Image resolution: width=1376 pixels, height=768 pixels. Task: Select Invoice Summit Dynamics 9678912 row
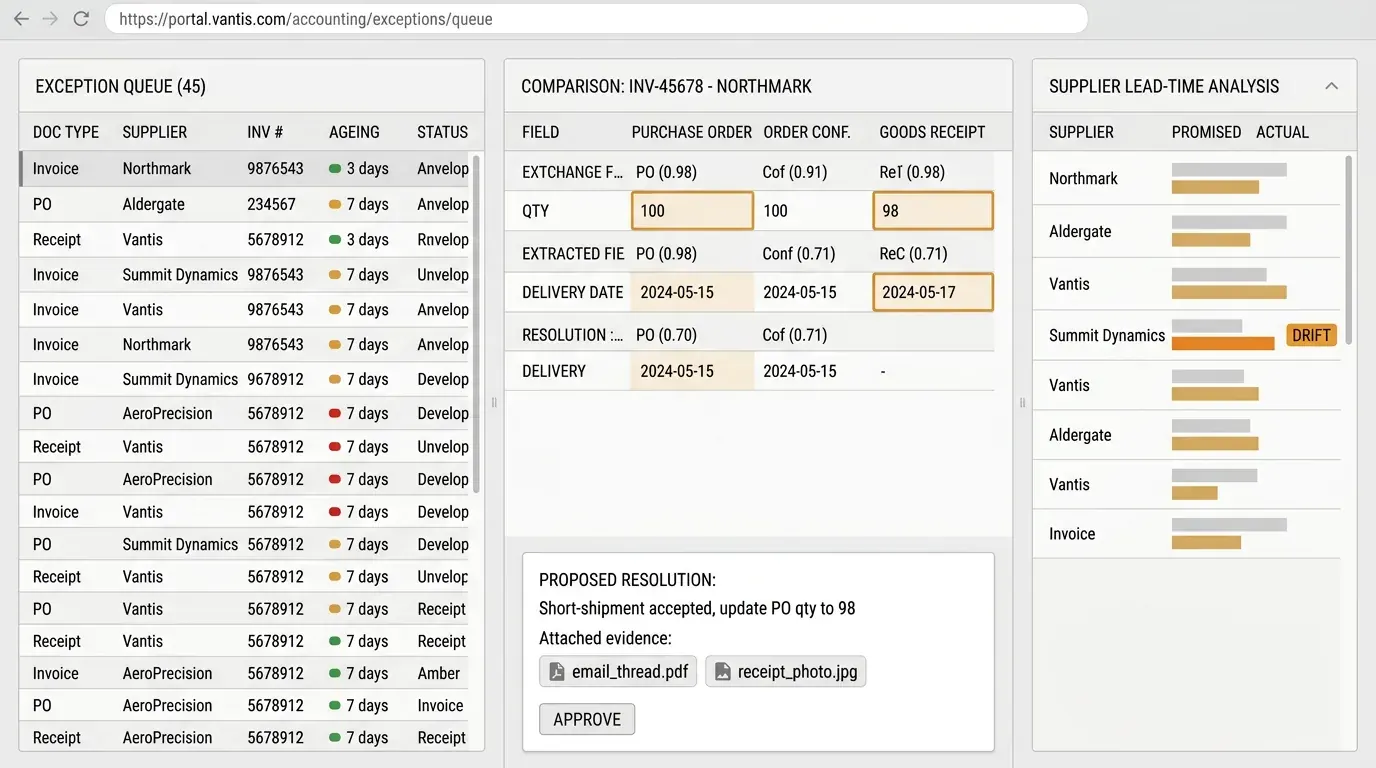click(x=246, y=379)
